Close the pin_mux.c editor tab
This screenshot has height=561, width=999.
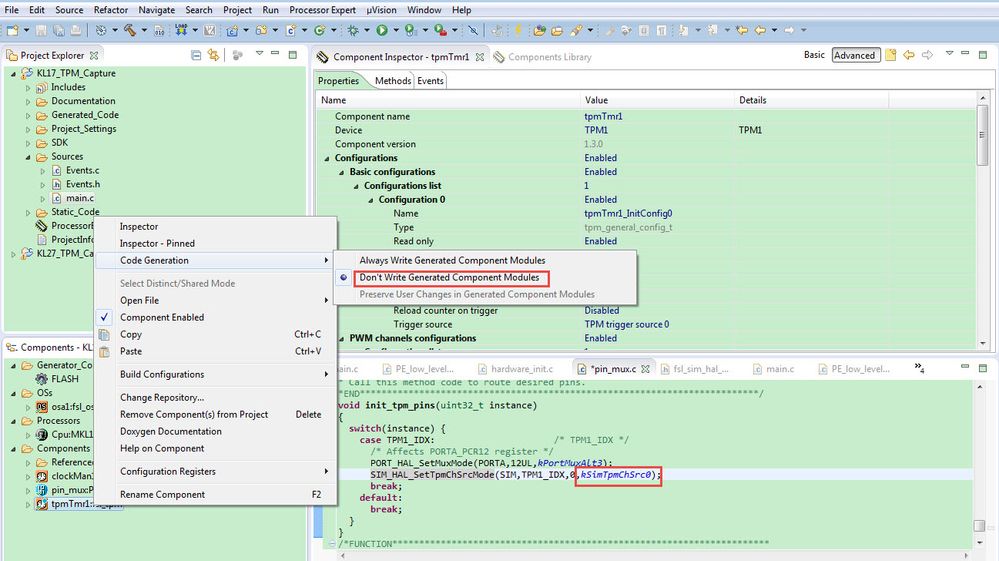pyautogui.click(x=645, y=369)
